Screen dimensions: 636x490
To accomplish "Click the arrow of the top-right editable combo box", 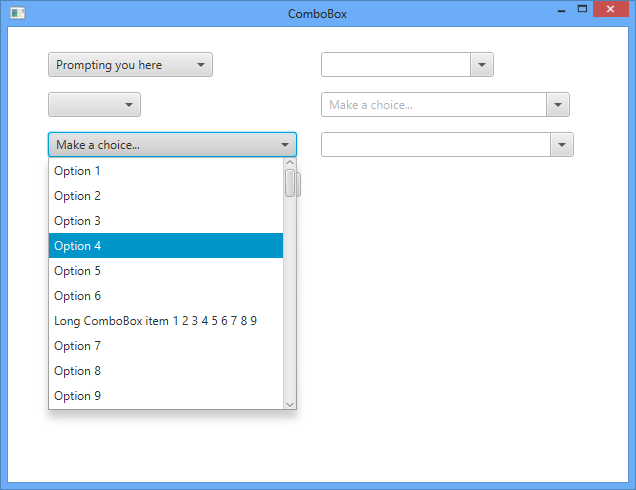I will pyautogui.click(x=482, y=65).
